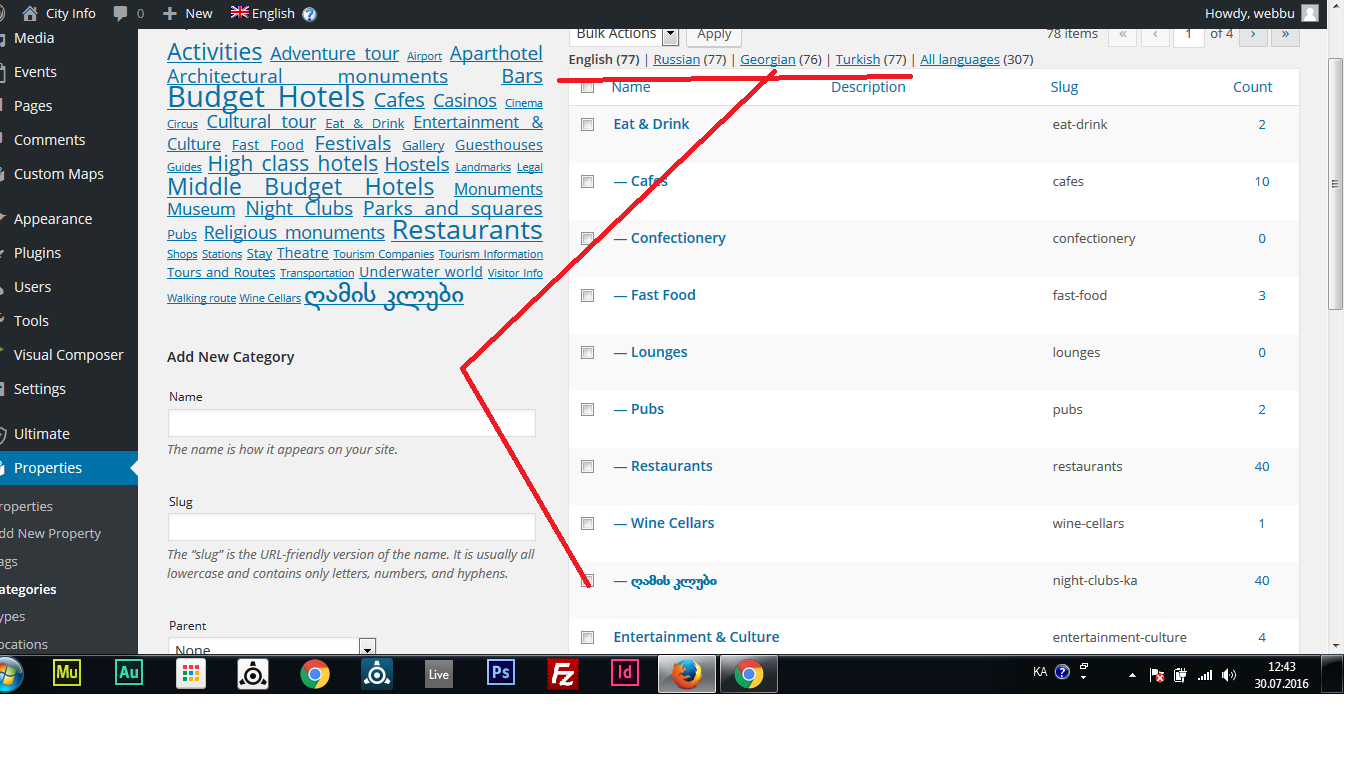Launch FileZilla from the taskbar
1366x768 pixels.
coord(563,674)
